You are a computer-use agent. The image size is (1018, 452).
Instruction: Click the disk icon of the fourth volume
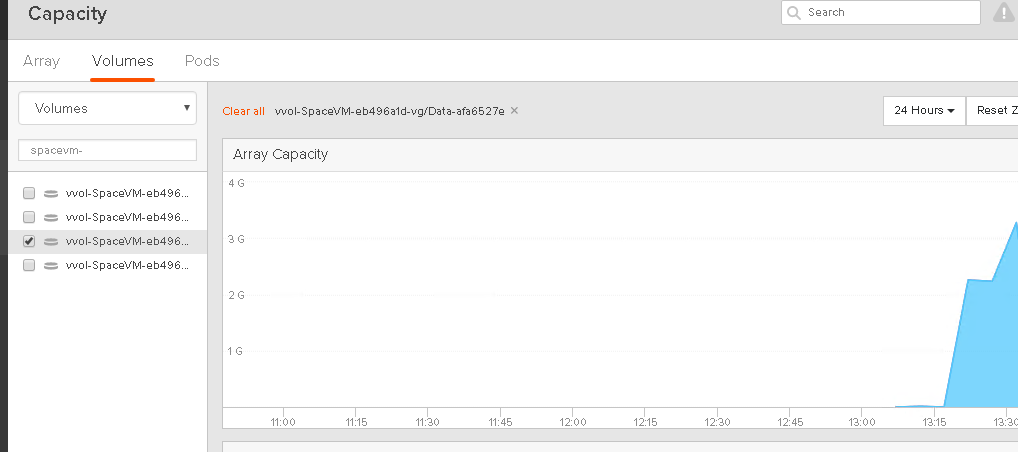50,265
